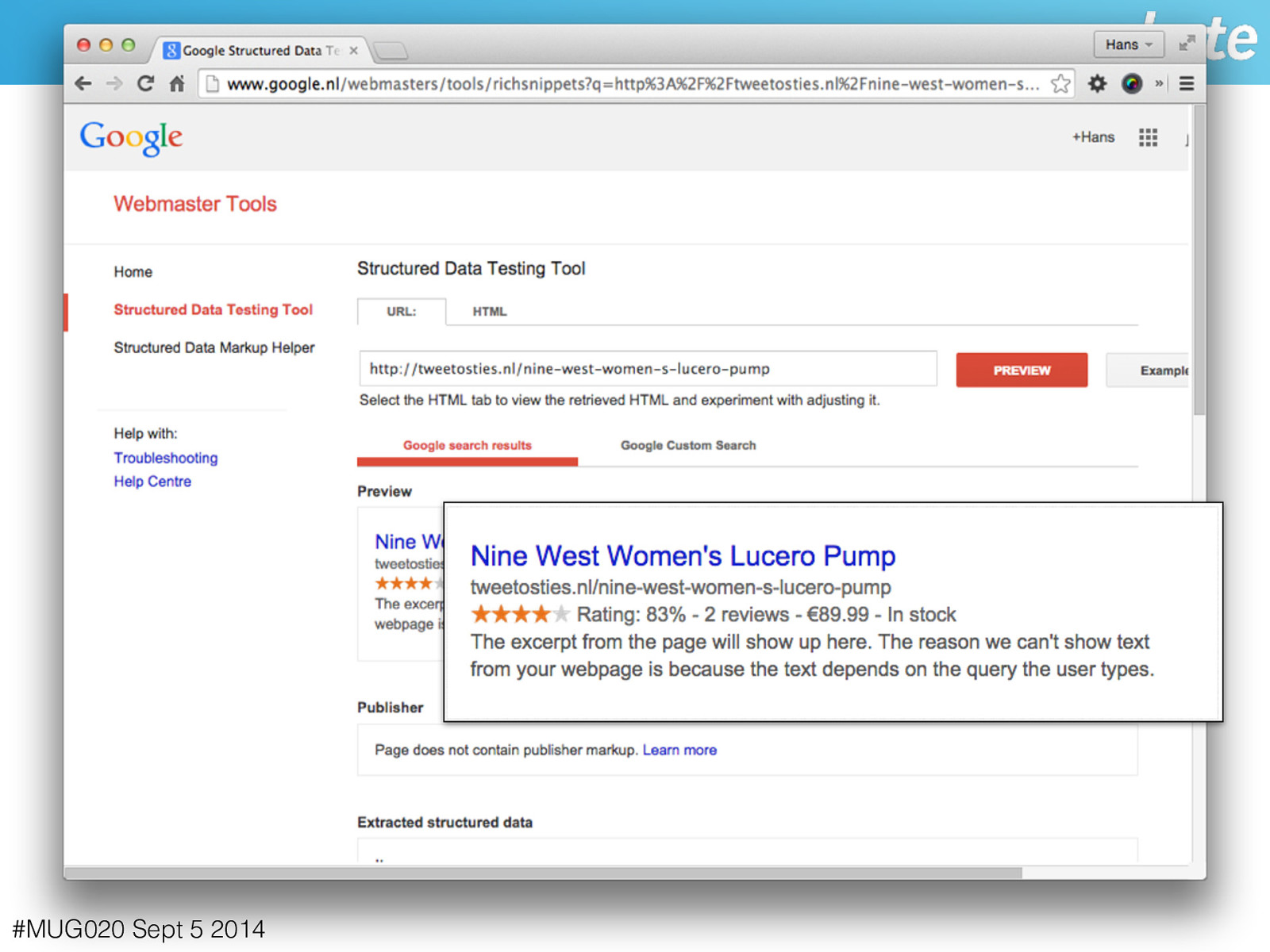Open the browser home page icon
The height and width of the screenshot is (952, 1270).
click(177, 83)
